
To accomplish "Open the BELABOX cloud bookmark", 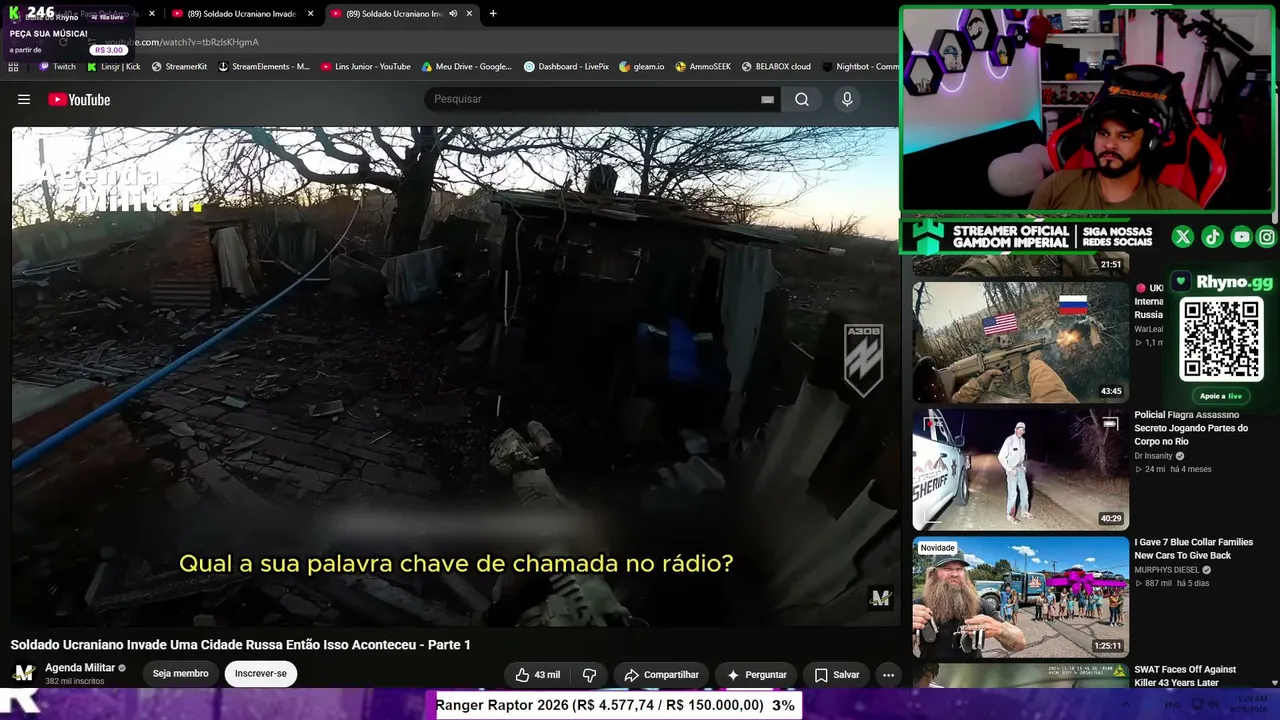I will [776, 67].
